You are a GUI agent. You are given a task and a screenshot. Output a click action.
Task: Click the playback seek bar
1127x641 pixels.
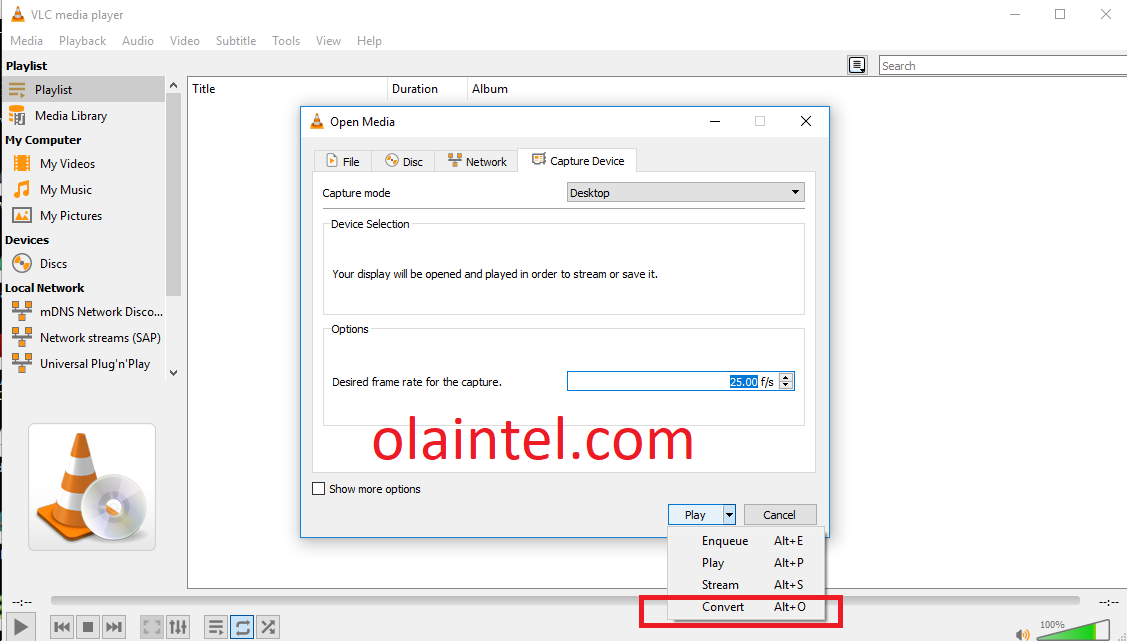[565, 601]
